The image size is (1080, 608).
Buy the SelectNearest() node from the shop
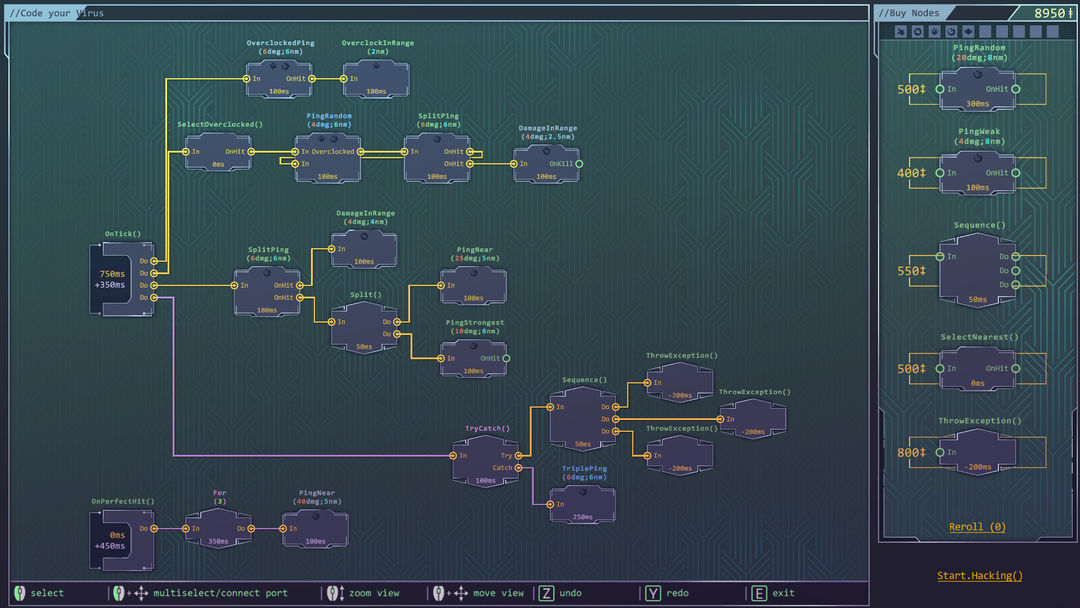coord(977,368)
